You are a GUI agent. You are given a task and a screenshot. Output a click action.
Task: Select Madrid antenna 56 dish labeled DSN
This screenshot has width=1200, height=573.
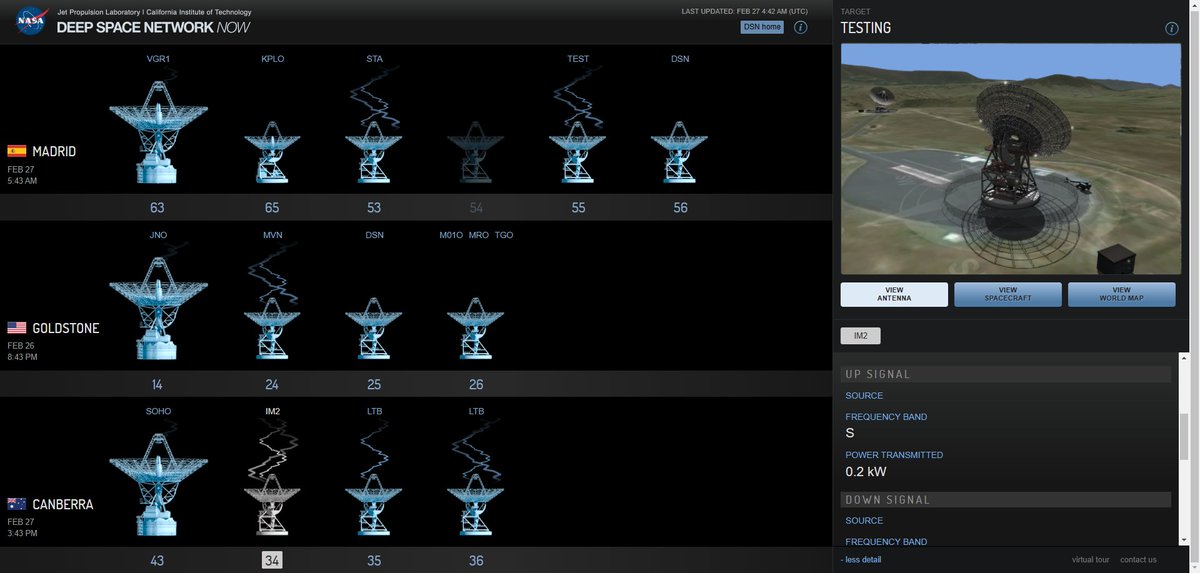click(x=680, y=152)
